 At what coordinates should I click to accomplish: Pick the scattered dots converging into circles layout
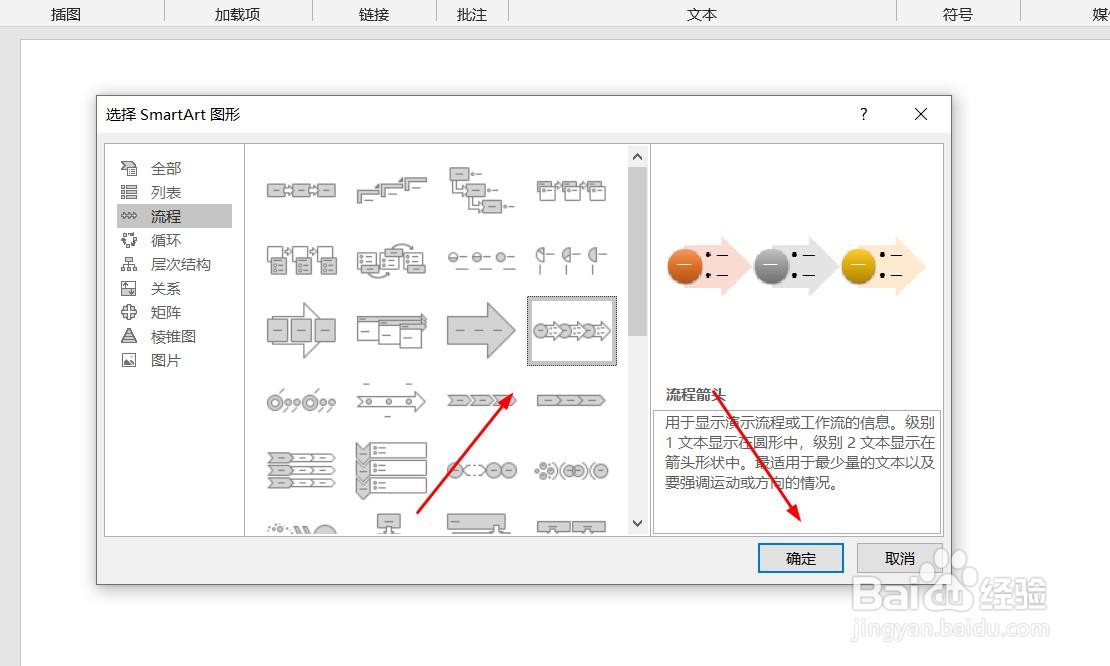coord(571,470)
